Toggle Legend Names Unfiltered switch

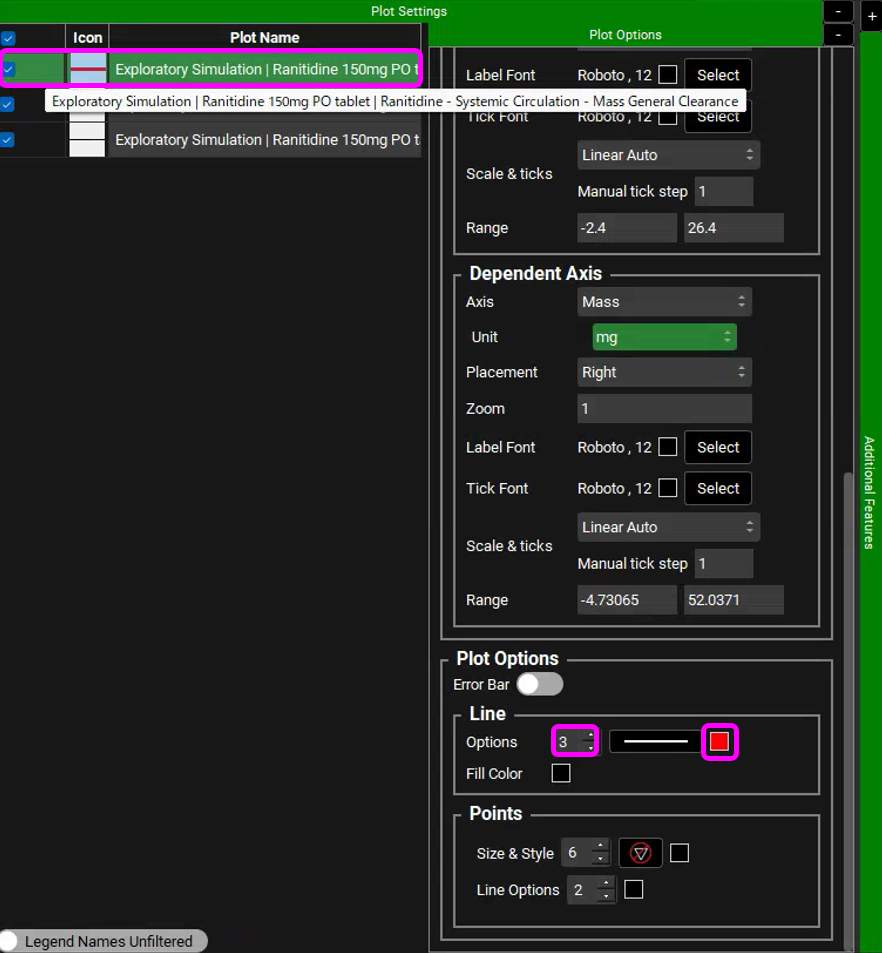tap(12, 941)
